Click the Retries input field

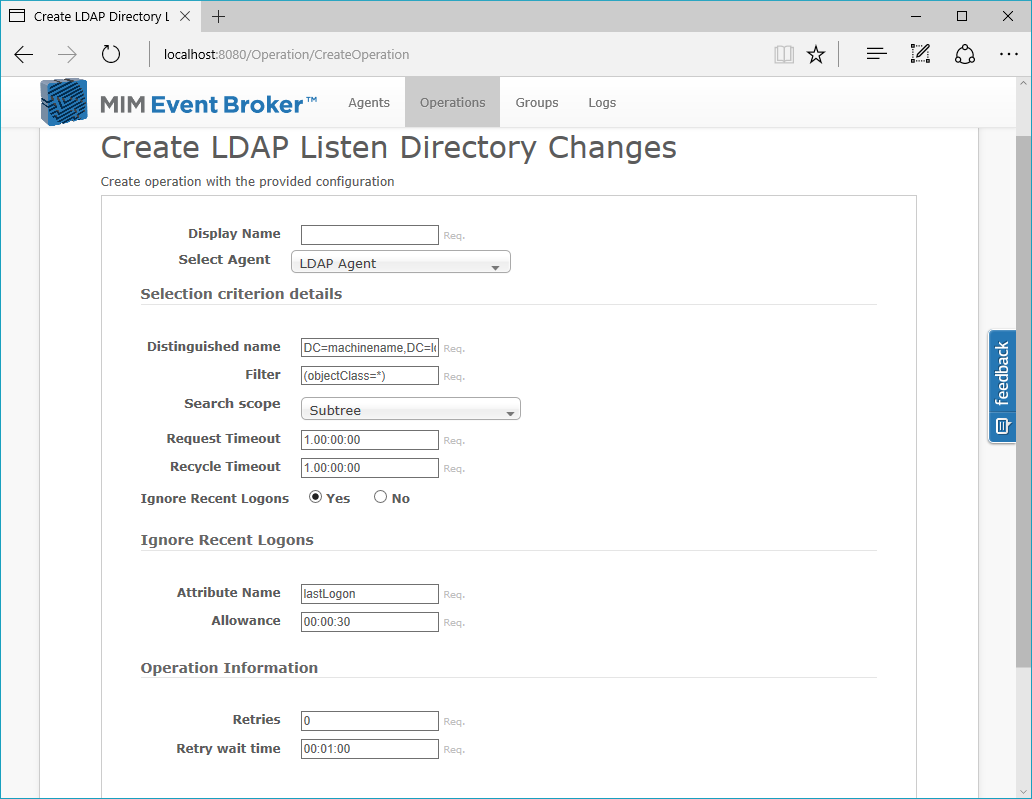point(370,721)
